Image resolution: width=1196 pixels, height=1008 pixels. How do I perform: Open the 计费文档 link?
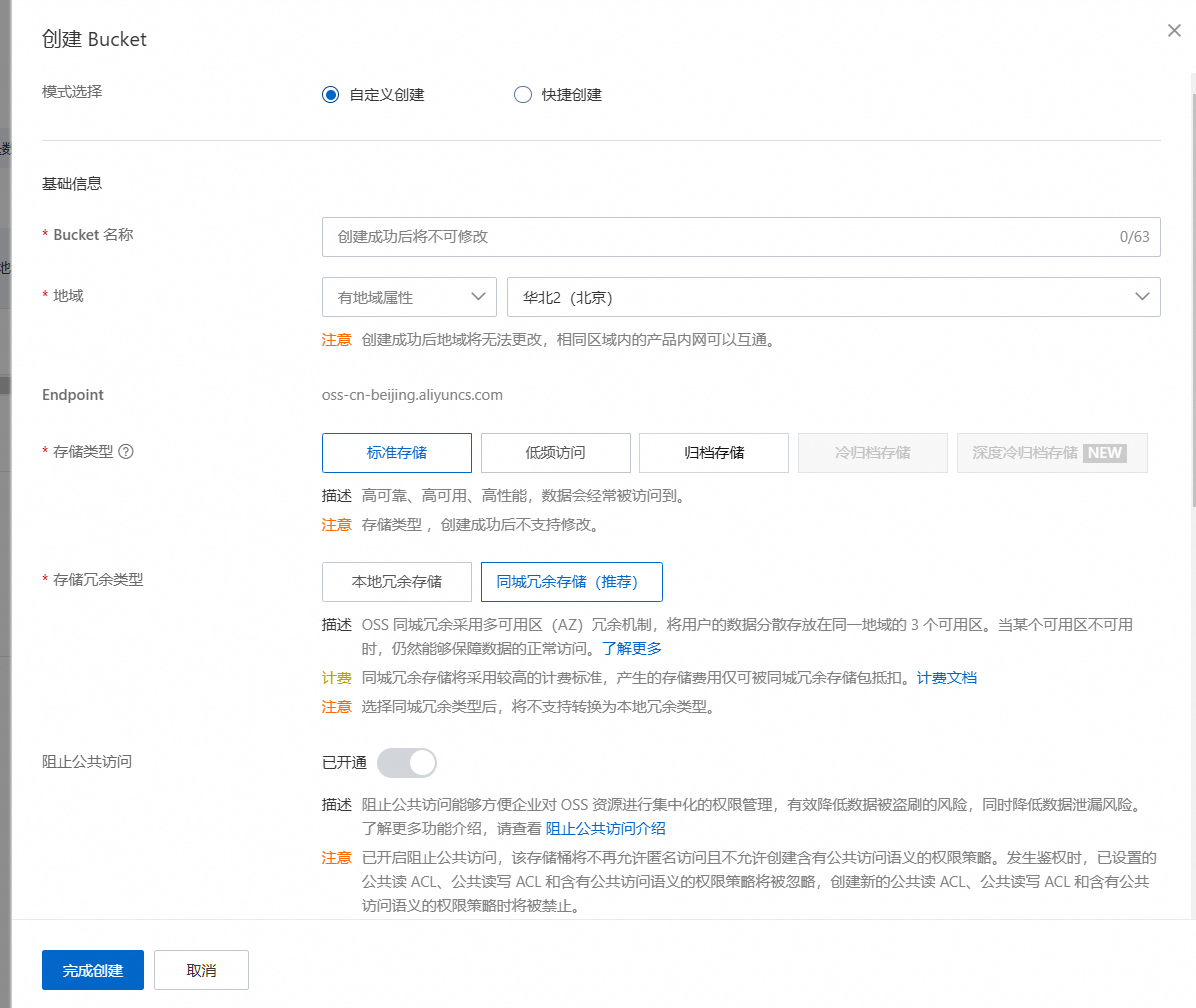point(947,678)
